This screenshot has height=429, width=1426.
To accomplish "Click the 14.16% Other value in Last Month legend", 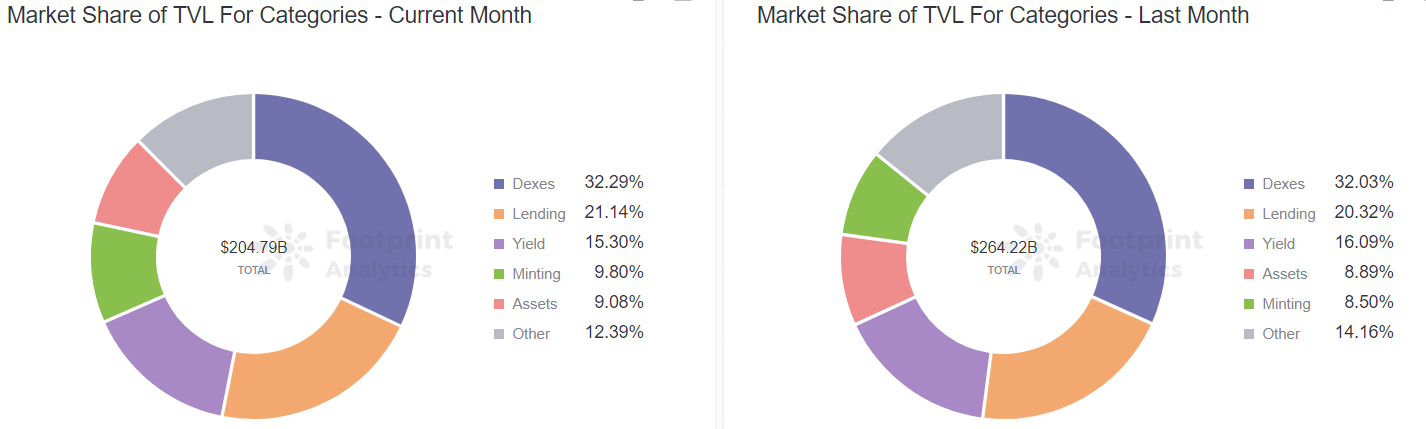I will (1363, 332).
